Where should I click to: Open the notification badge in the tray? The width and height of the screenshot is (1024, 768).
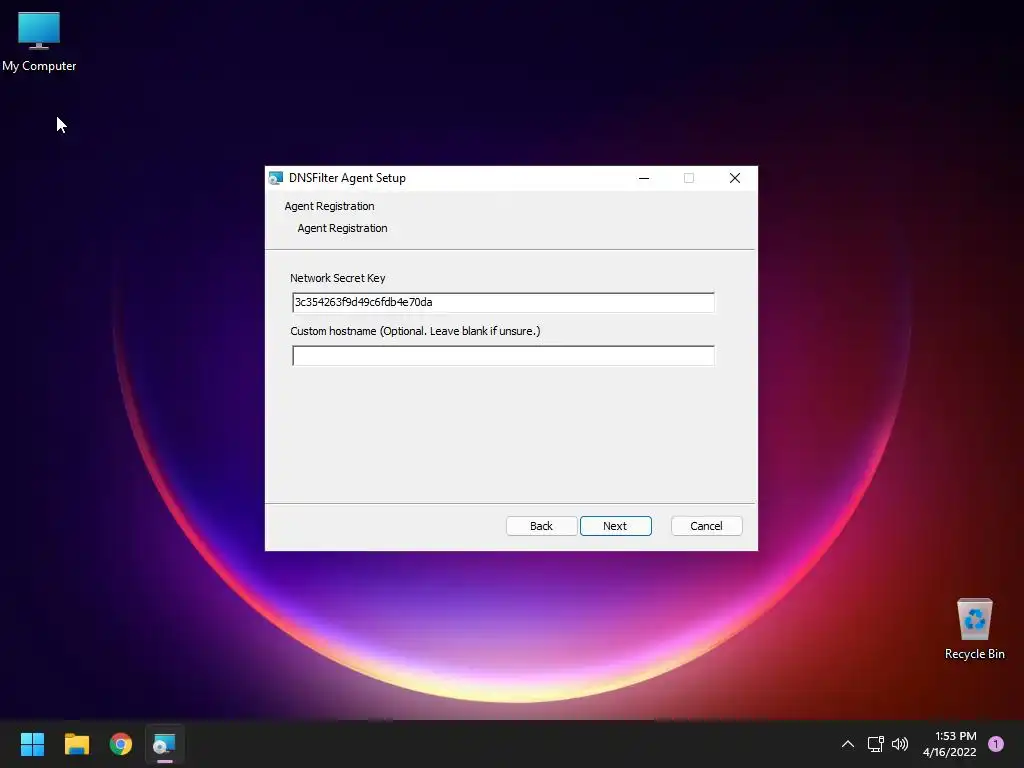996,744
